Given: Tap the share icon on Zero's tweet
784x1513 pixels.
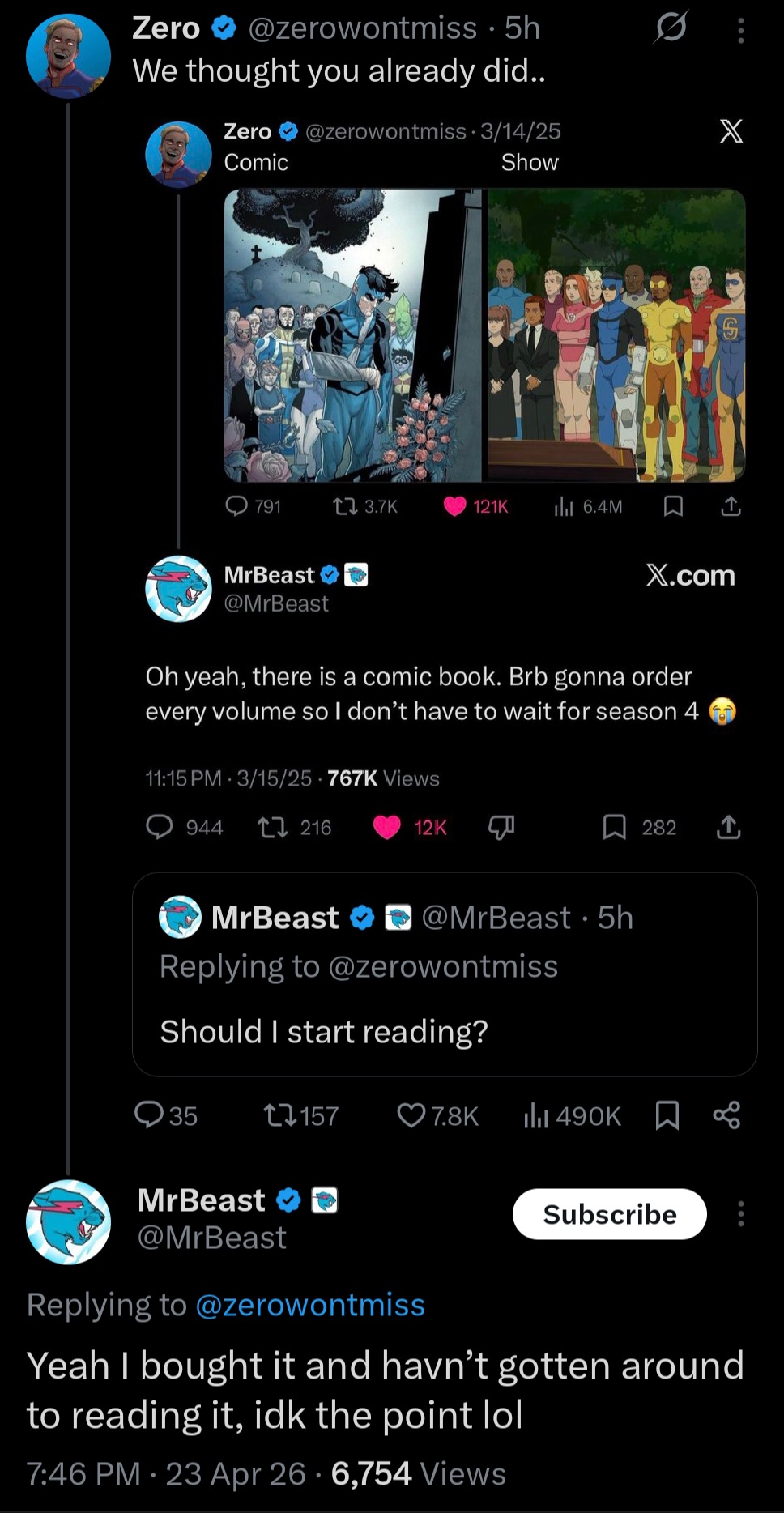Looking at the screenshot, I should pos(726,1116).
